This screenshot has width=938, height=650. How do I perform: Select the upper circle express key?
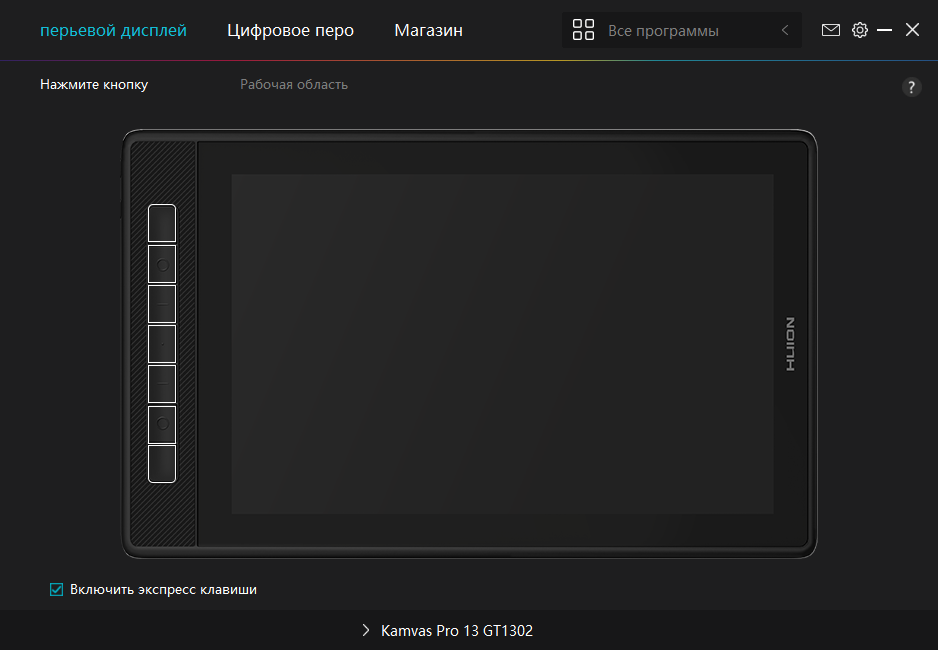[162, 264]
